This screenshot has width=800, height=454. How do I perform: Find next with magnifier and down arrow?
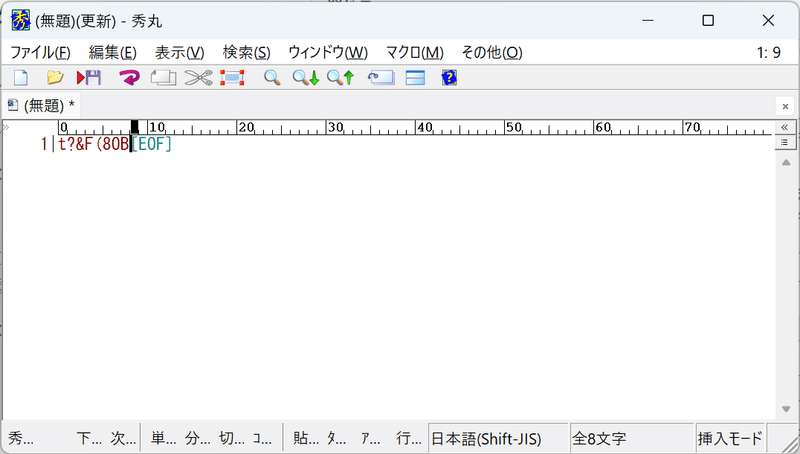306,78
